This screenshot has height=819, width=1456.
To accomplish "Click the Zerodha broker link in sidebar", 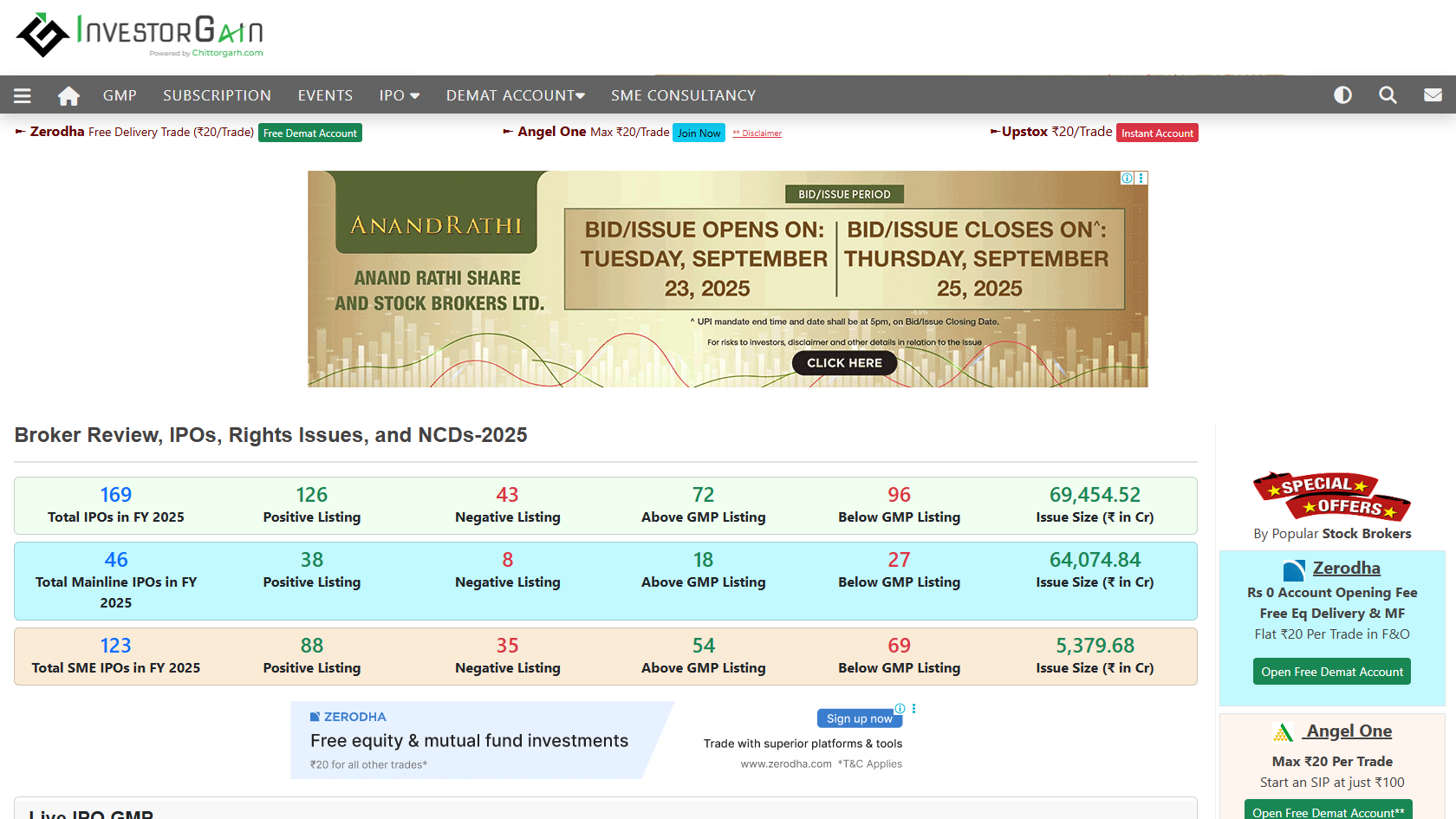I will [1346, 569].
